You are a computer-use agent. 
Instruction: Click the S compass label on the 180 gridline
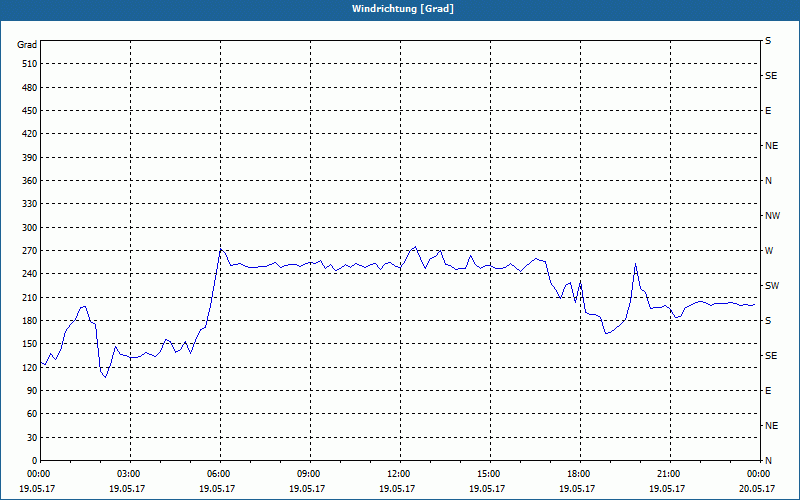(x=768, y=321)
